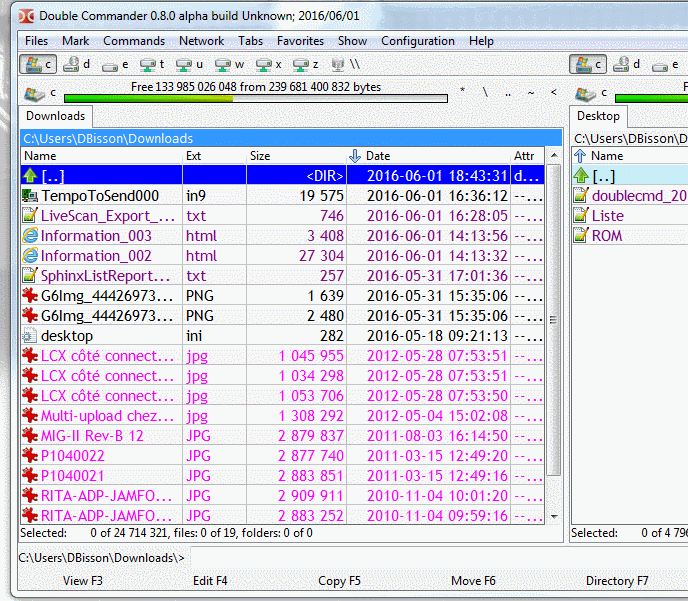Click Move F6 button
This screenshot has height=601, width=688.
473,581
